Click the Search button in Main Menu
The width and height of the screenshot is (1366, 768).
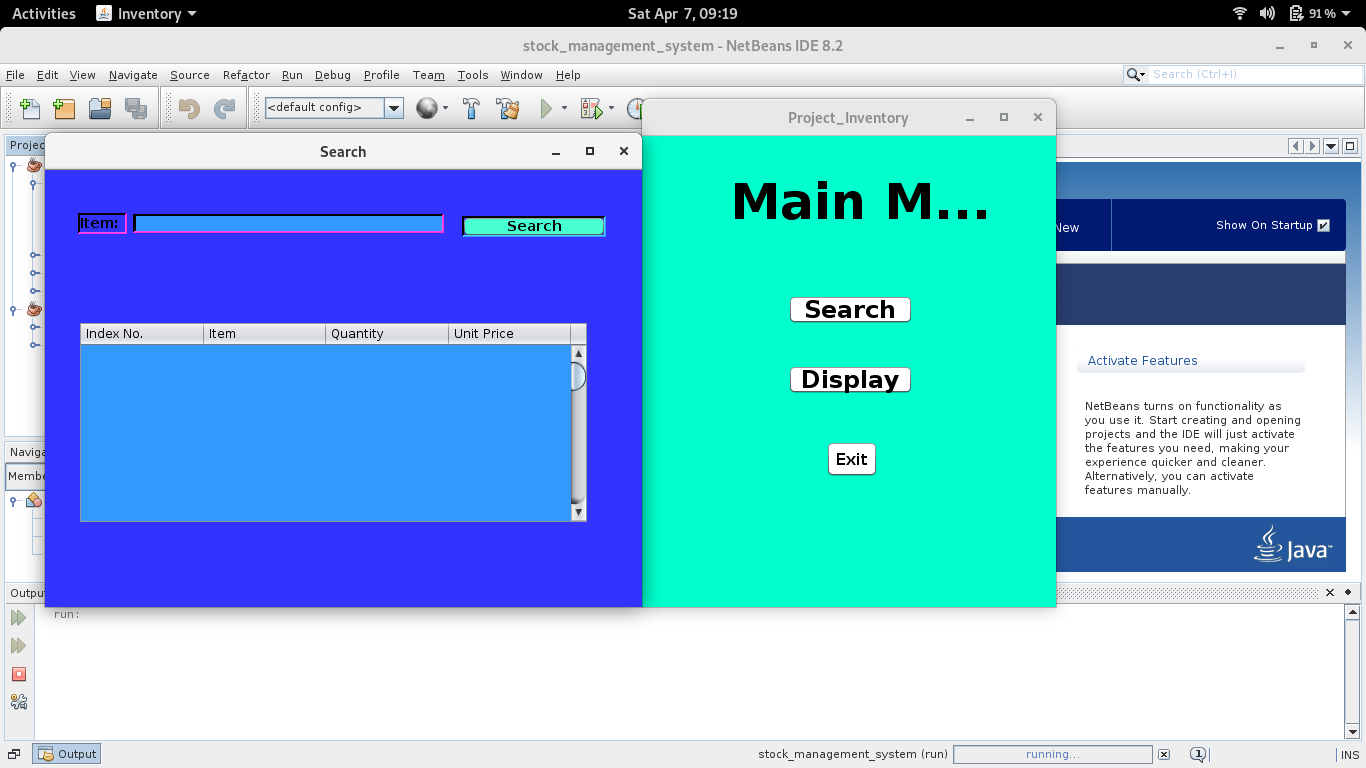[x=850, y=310]
